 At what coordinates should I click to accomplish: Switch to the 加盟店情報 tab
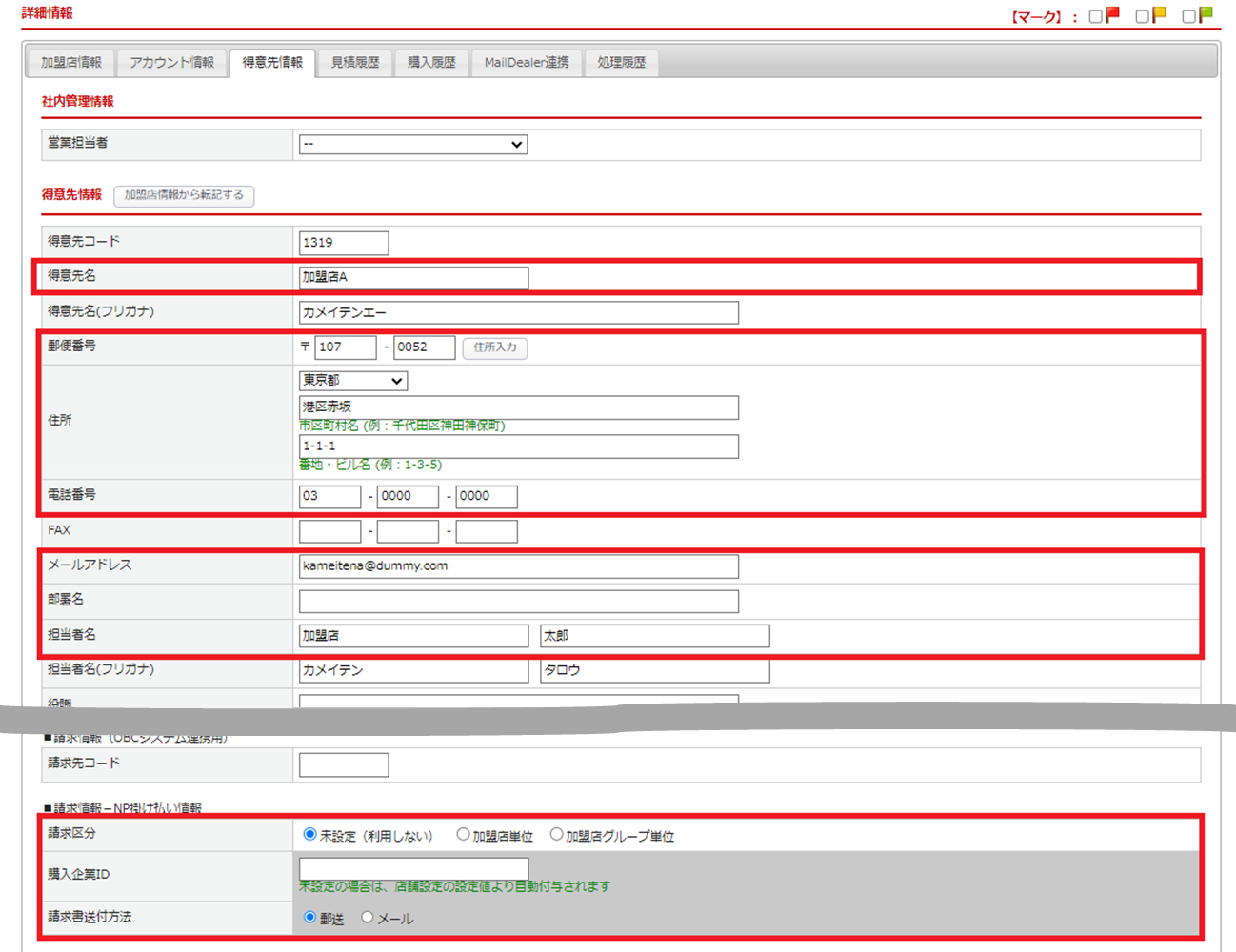pyautogui.click(x=71, y=63)
